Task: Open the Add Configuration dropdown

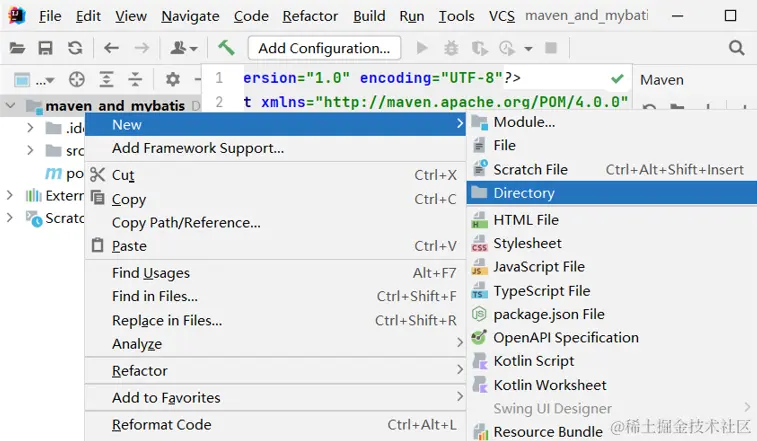Action: (324, 48)
